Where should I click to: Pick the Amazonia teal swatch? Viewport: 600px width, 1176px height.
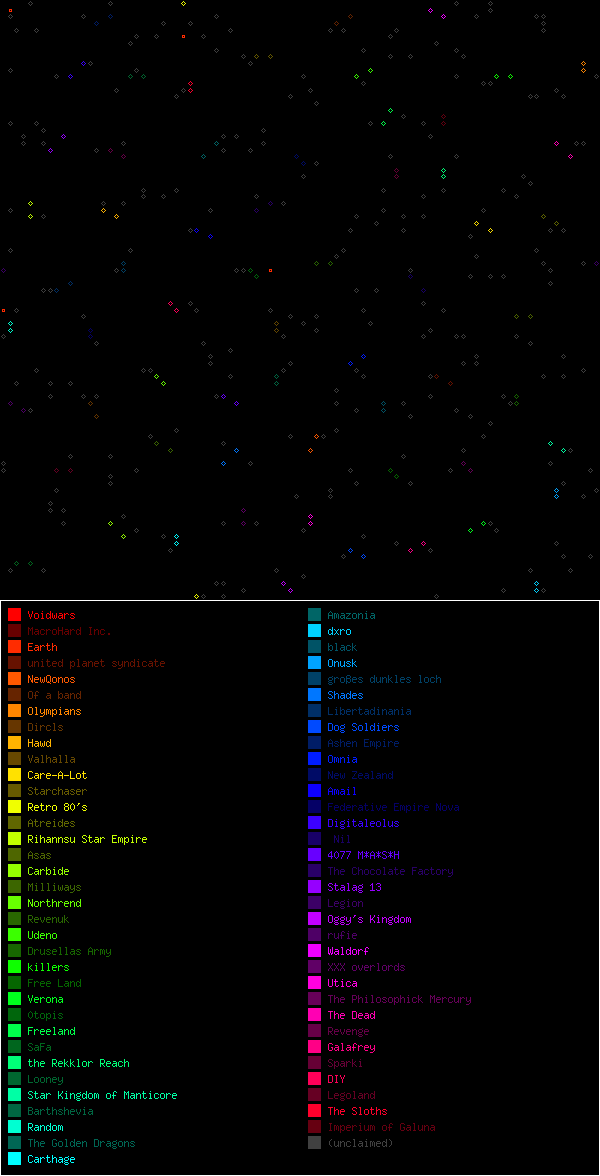tap(314, 615)
